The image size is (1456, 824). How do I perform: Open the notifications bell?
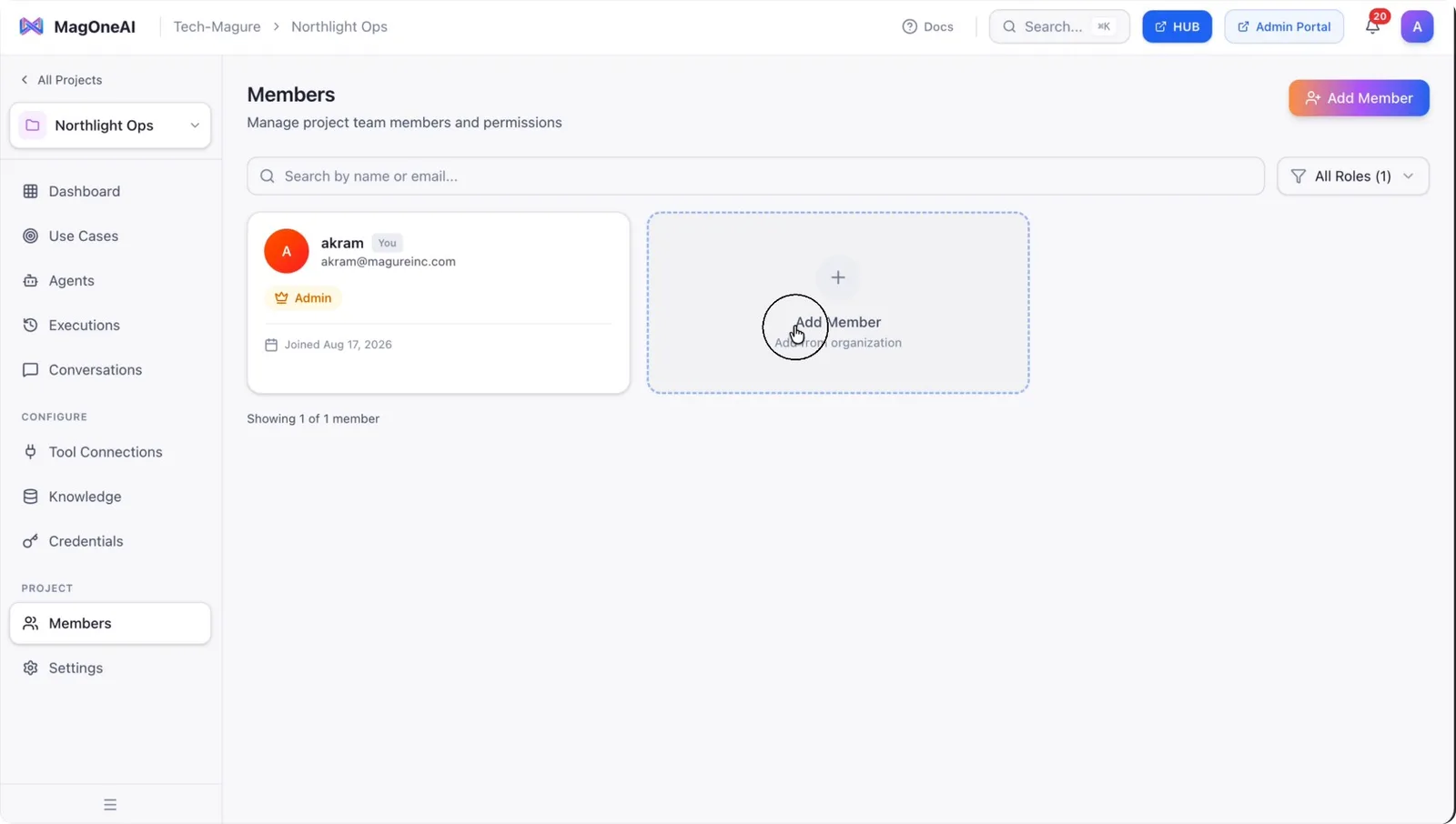point(1372,27)
